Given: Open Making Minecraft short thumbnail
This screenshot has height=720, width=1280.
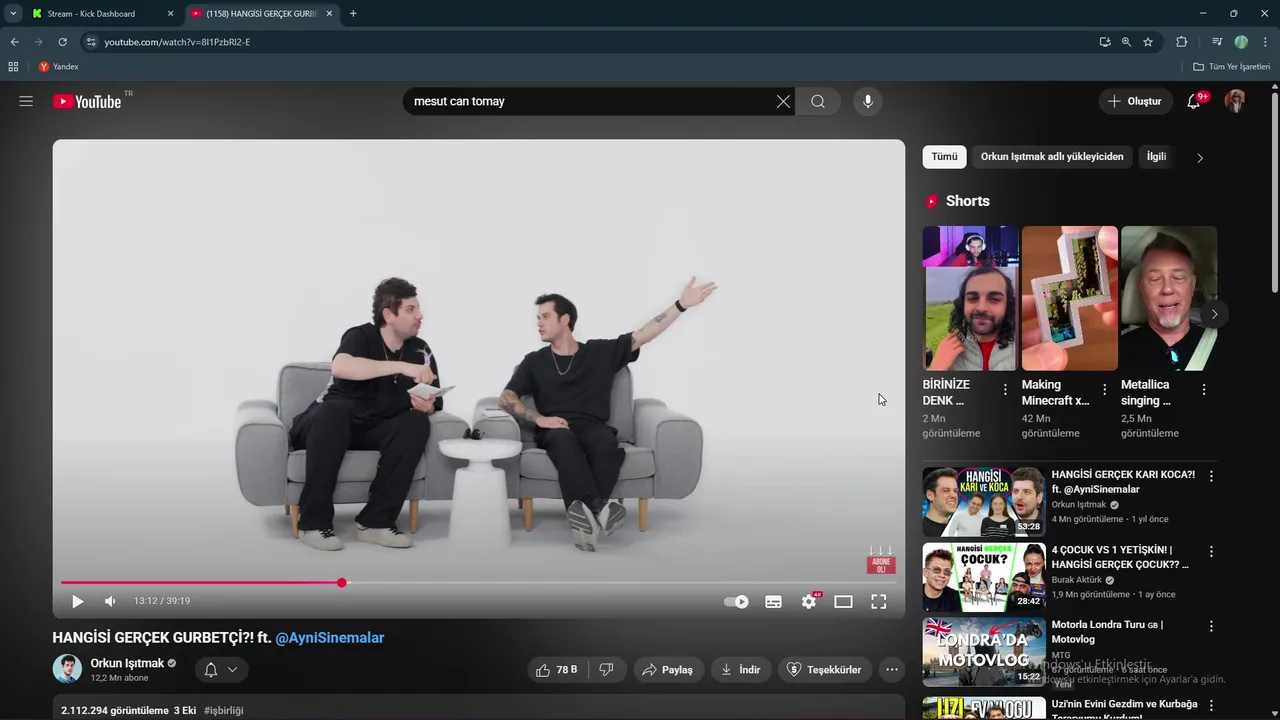Looking at the screenshot, I should click(1069, 298).
